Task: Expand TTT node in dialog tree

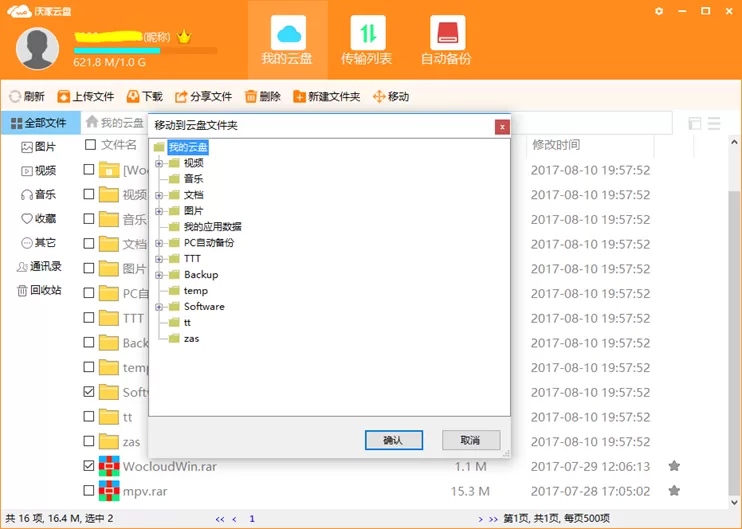Action: tap(159, 259)
